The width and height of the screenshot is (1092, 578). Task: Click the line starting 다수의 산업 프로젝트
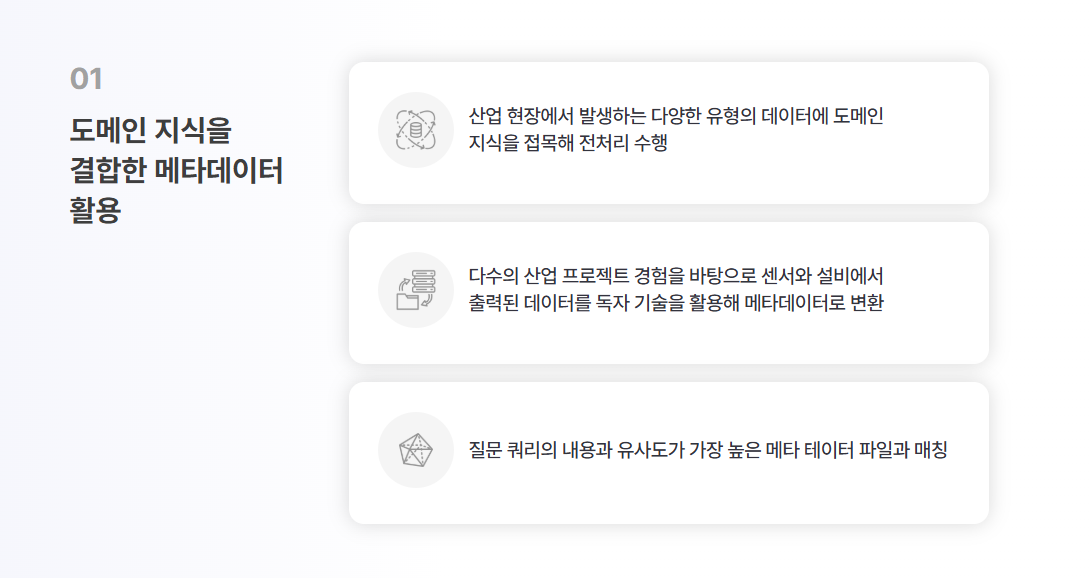(676, 276)
